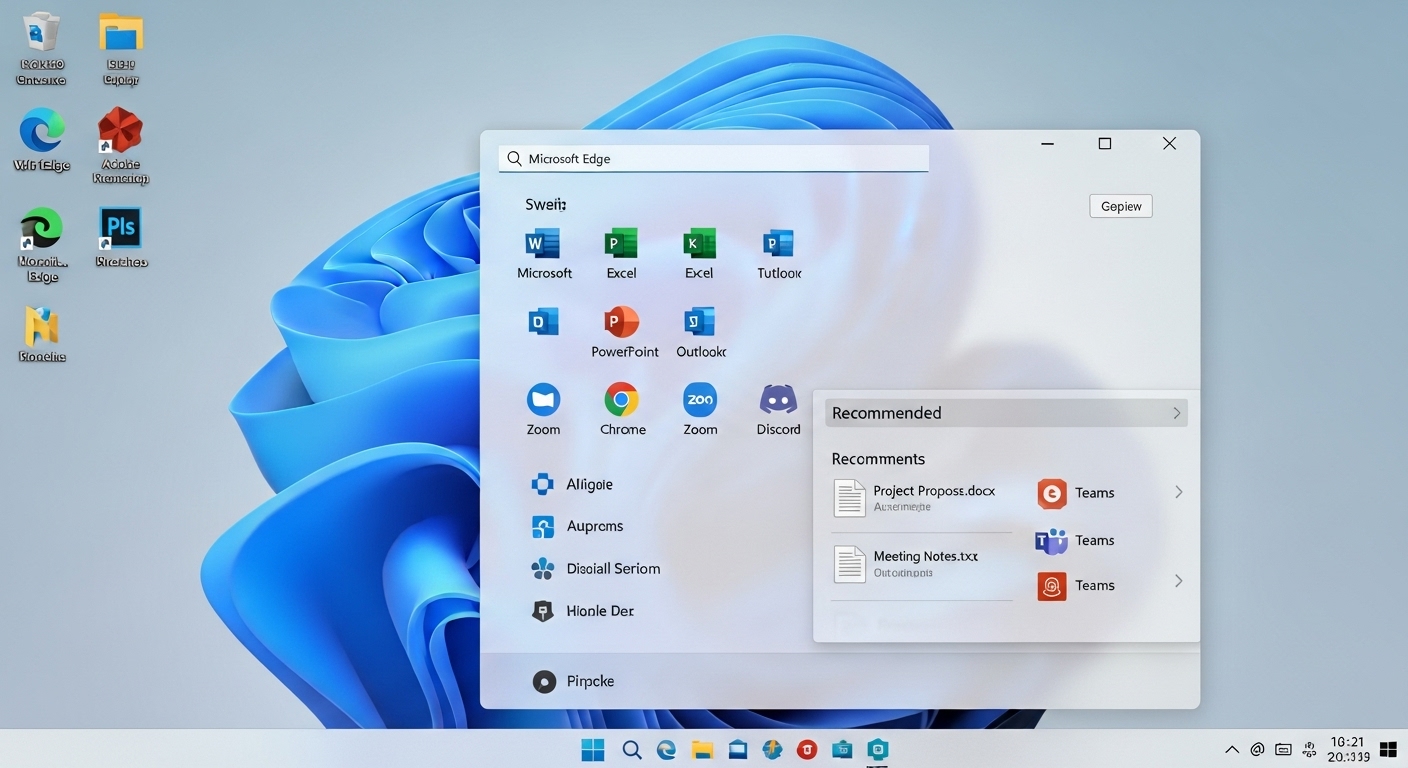The height and width of the screenshot is (768, 1408).
Task: Launch Outlook from pinned apps
Action: [700, 332]
